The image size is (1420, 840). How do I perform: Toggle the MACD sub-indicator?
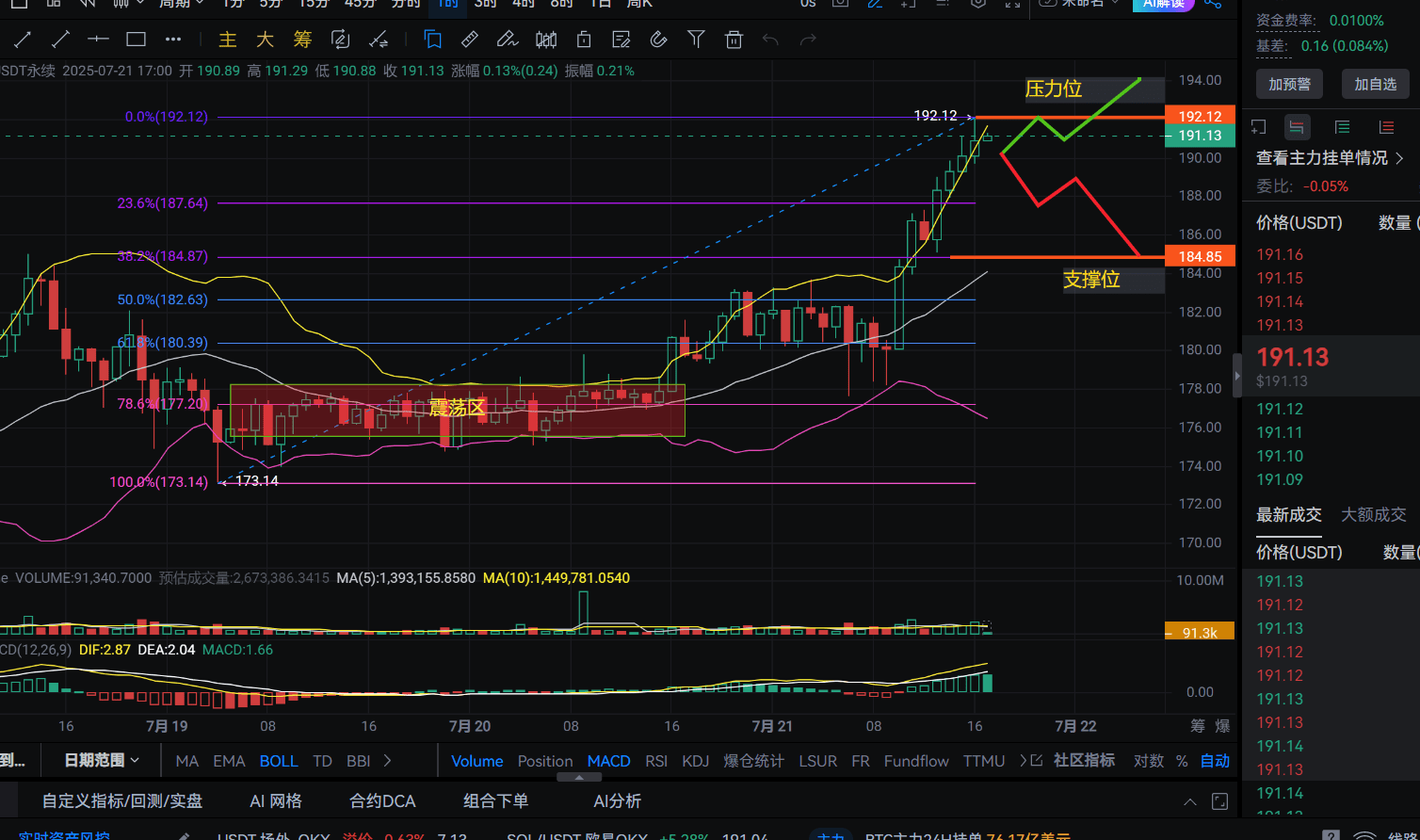(608, 761)
